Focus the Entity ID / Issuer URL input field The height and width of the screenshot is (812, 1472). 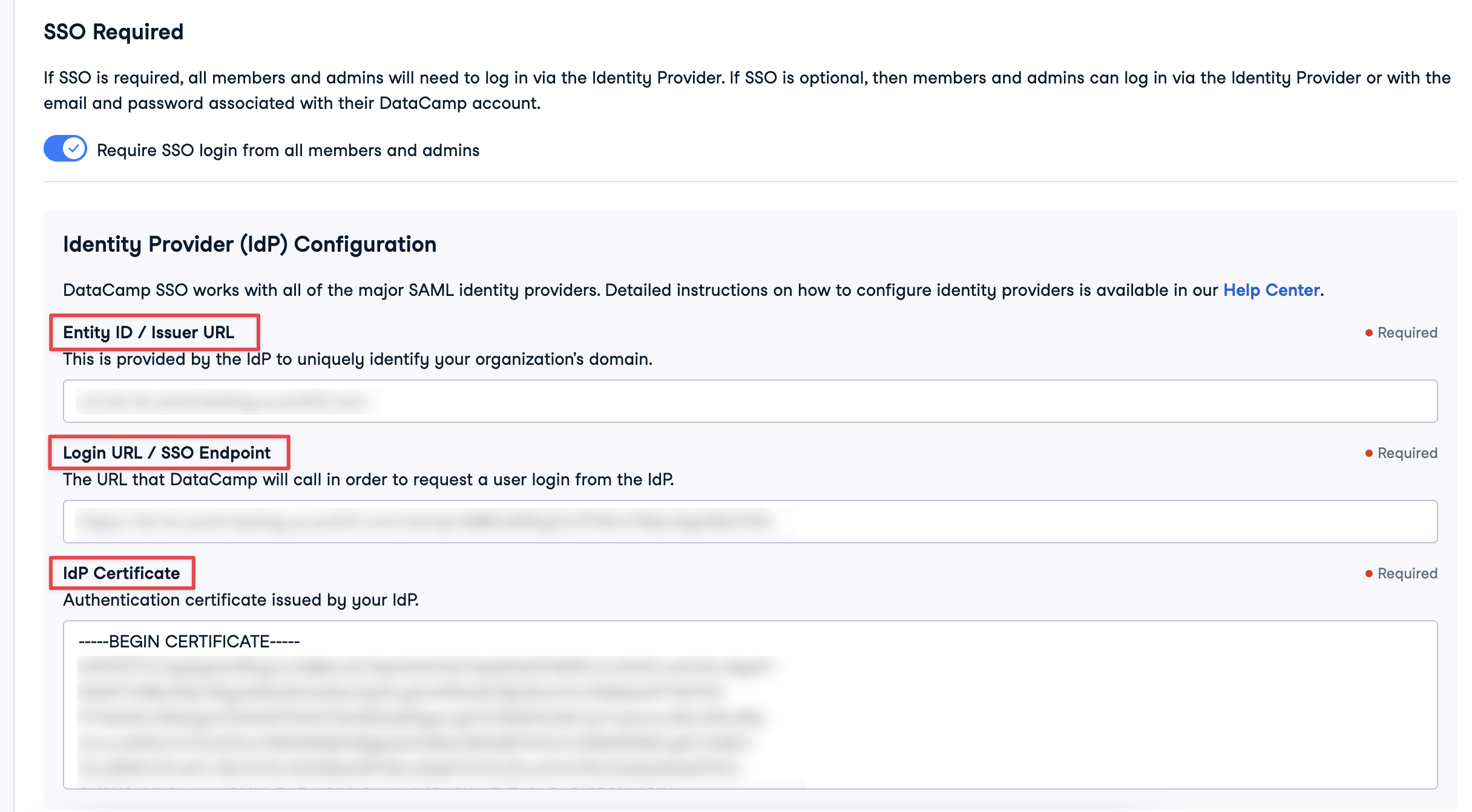(x=750, y=401)
